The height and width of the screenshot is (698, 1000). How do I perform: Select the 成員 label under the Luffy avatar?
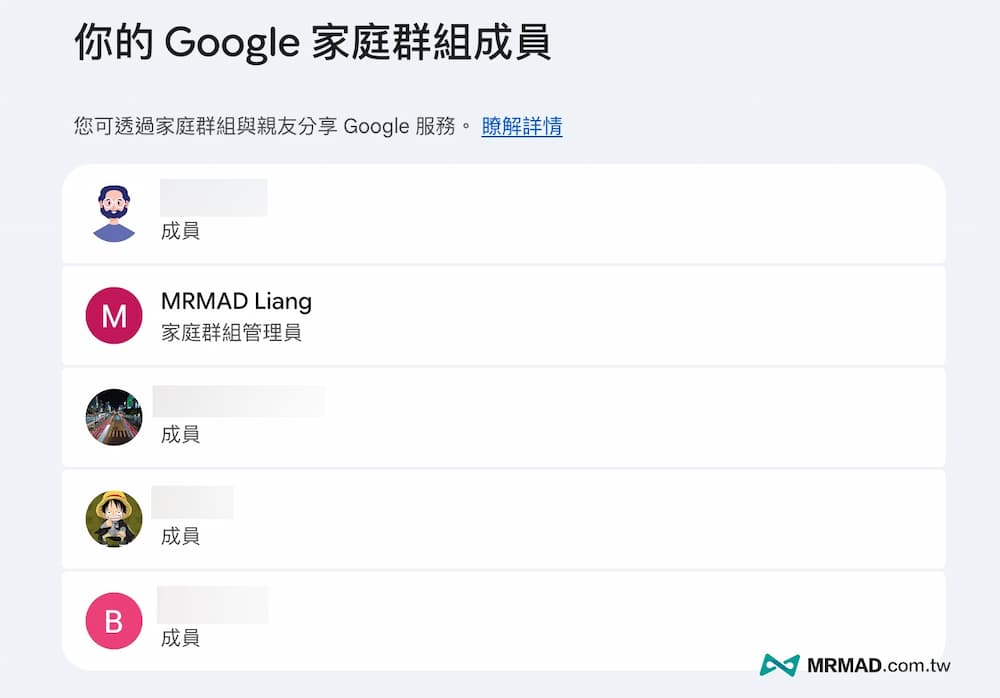(179, 536)
